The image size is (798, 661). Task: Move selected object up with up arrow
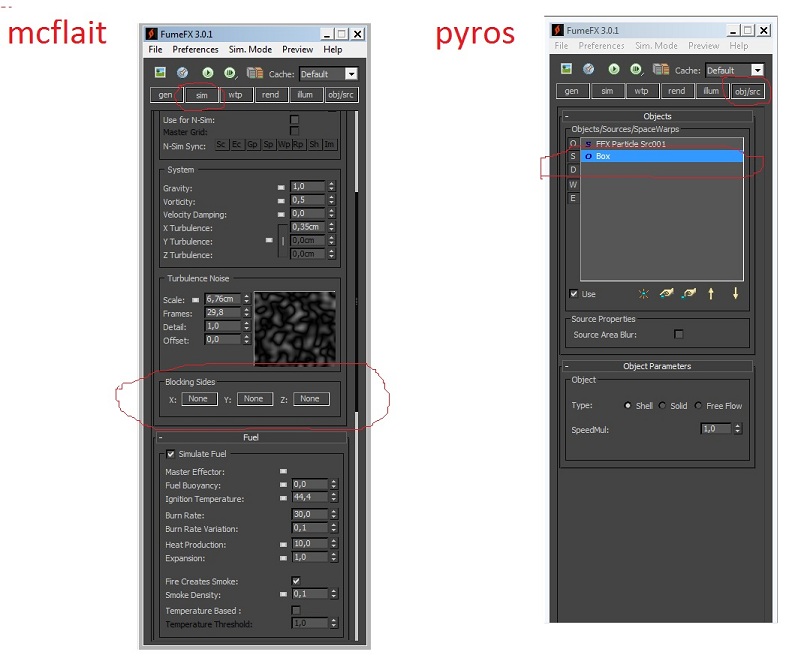tap(711, 294)
